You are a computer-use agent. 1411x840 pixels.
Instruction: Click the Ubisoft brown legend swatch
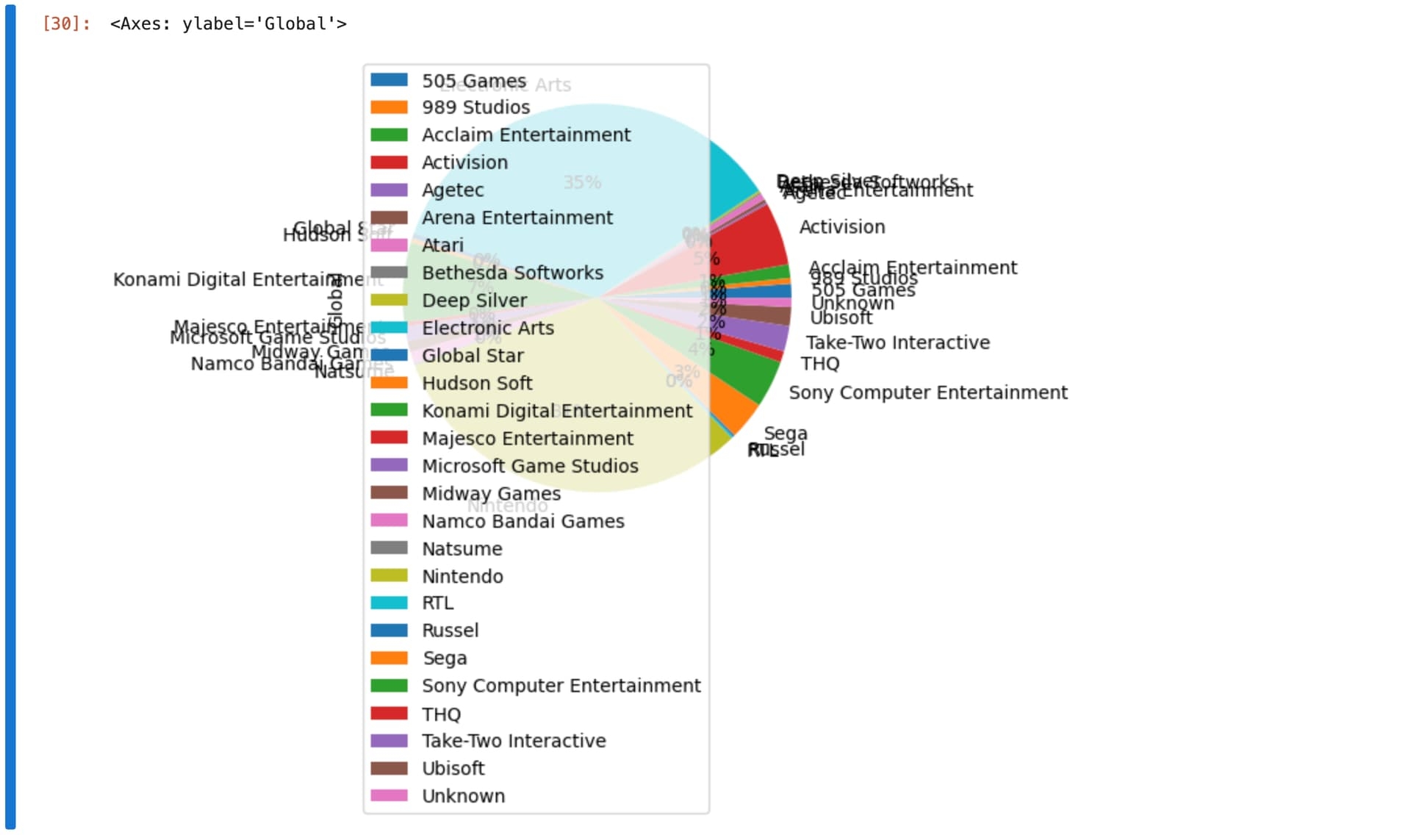pyautogui.click(x=389, y=769)
